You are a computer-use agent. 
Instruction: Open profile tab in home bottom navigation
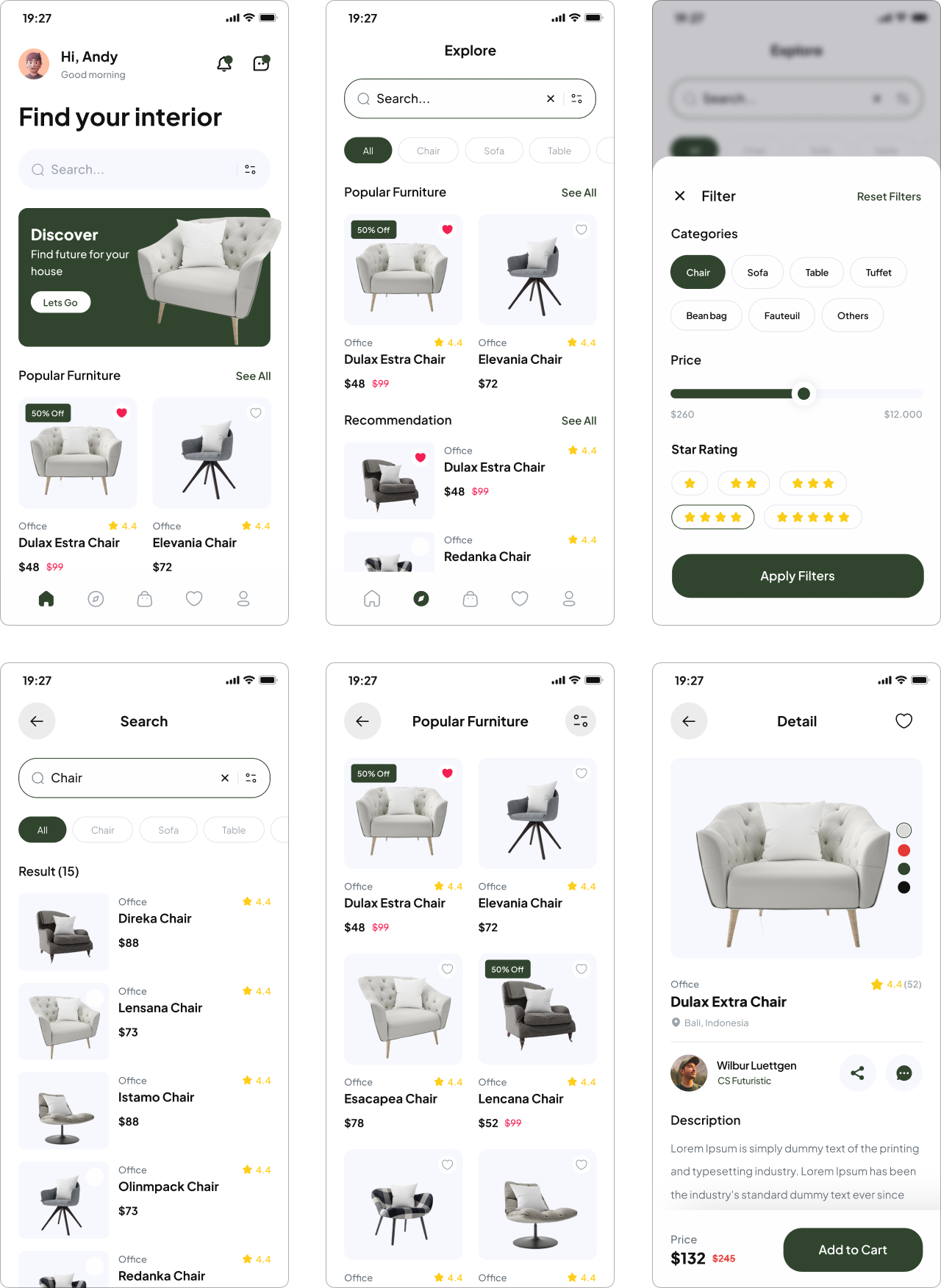(x=243, y=599)
